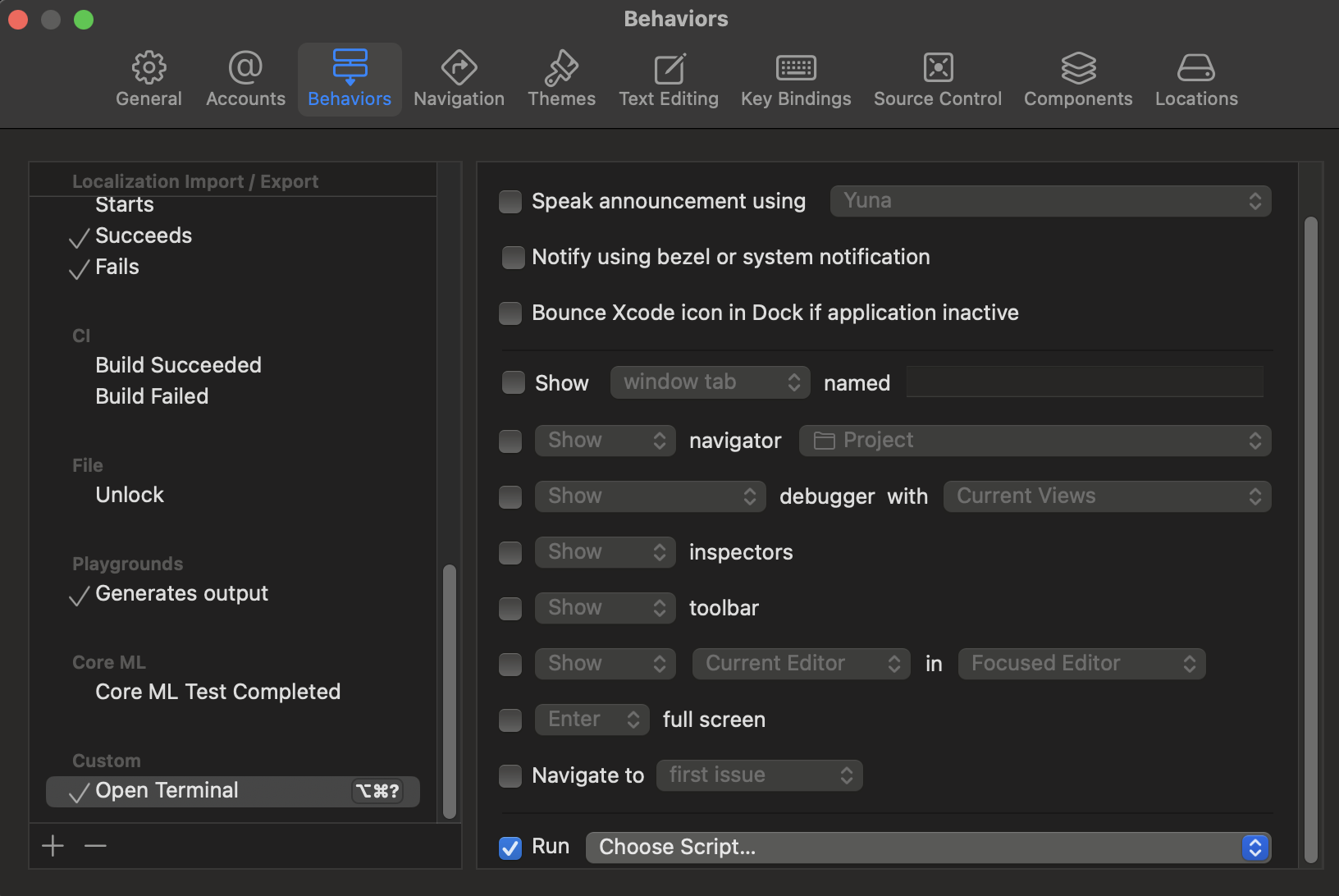Open the Enter full screen dropdown
1339x896 pixels.
(592, 720)
